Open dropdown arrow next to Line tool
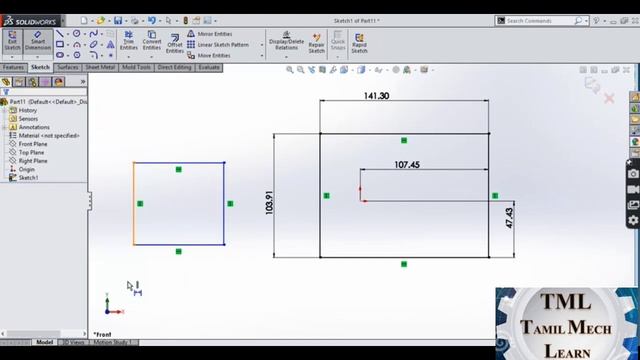 (68, 34)
